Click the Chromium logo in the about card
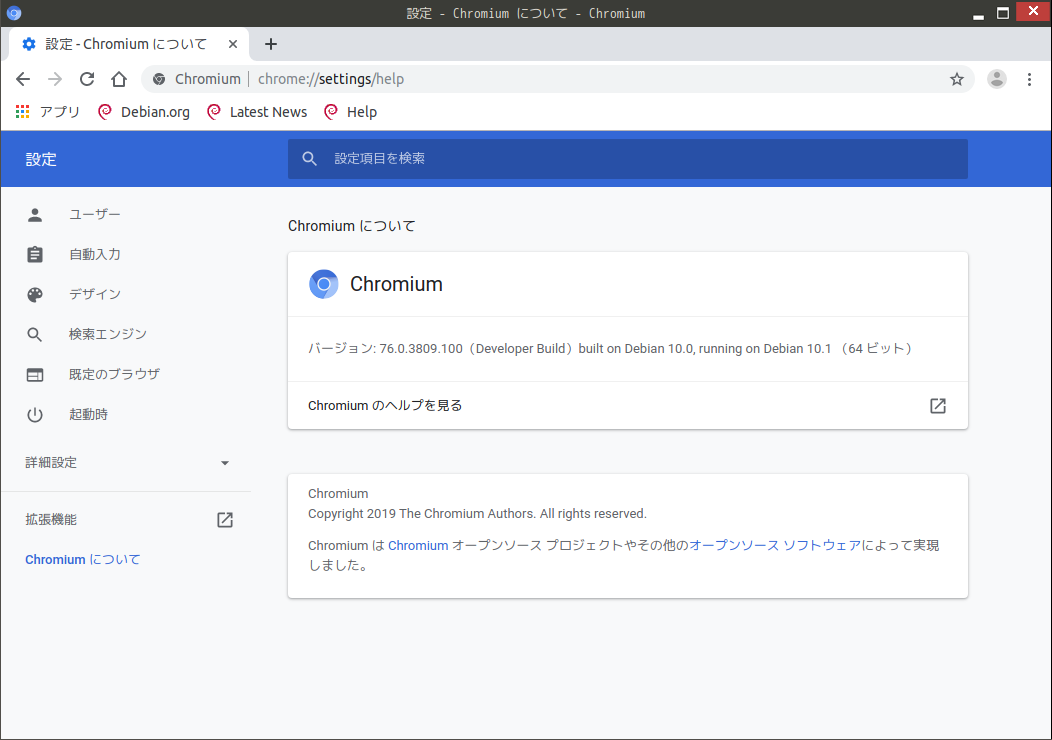The image size is (1052, 740). click(323, 284)
